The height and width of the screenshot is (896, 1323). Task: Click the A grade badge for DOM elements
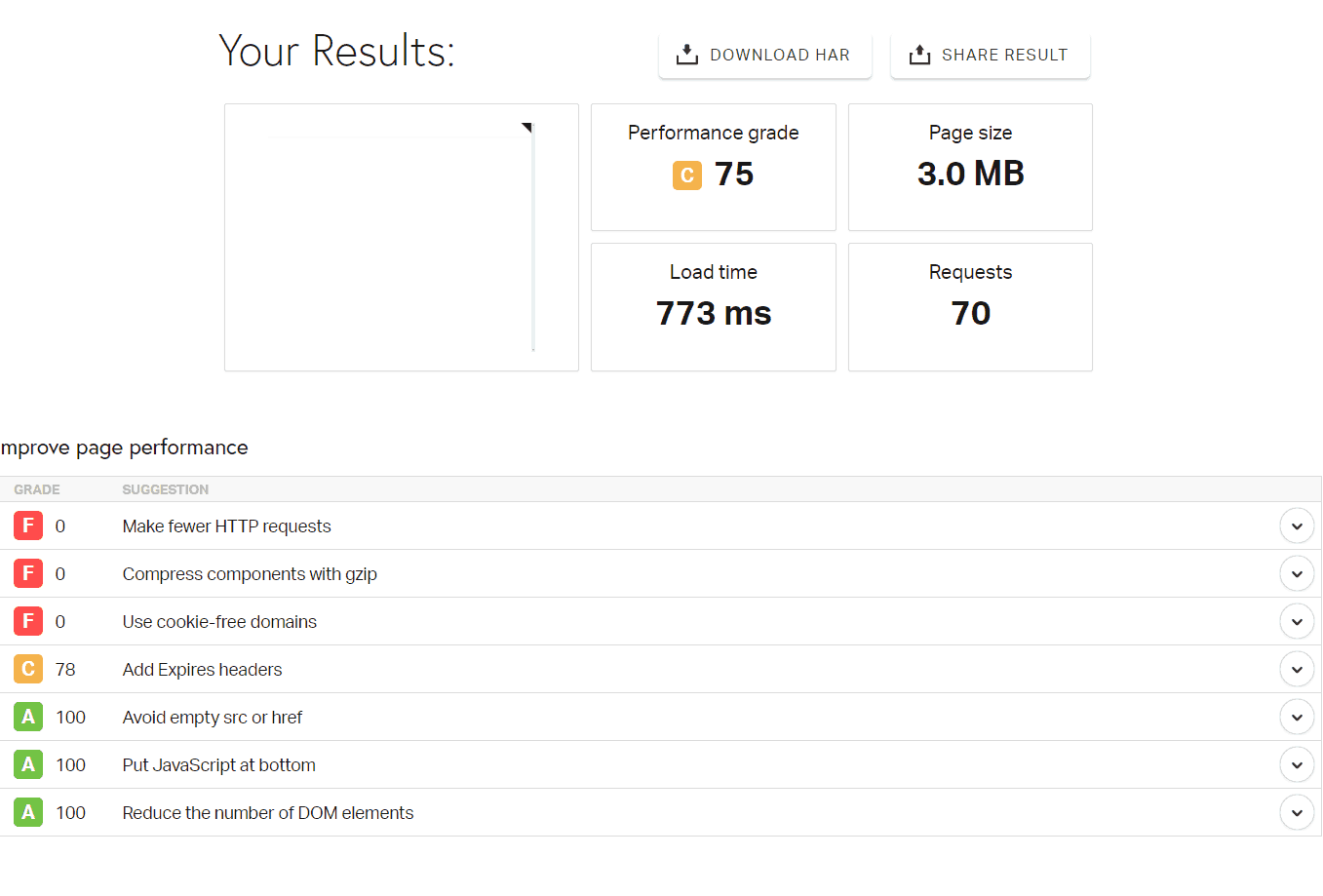tap(28, 812)
